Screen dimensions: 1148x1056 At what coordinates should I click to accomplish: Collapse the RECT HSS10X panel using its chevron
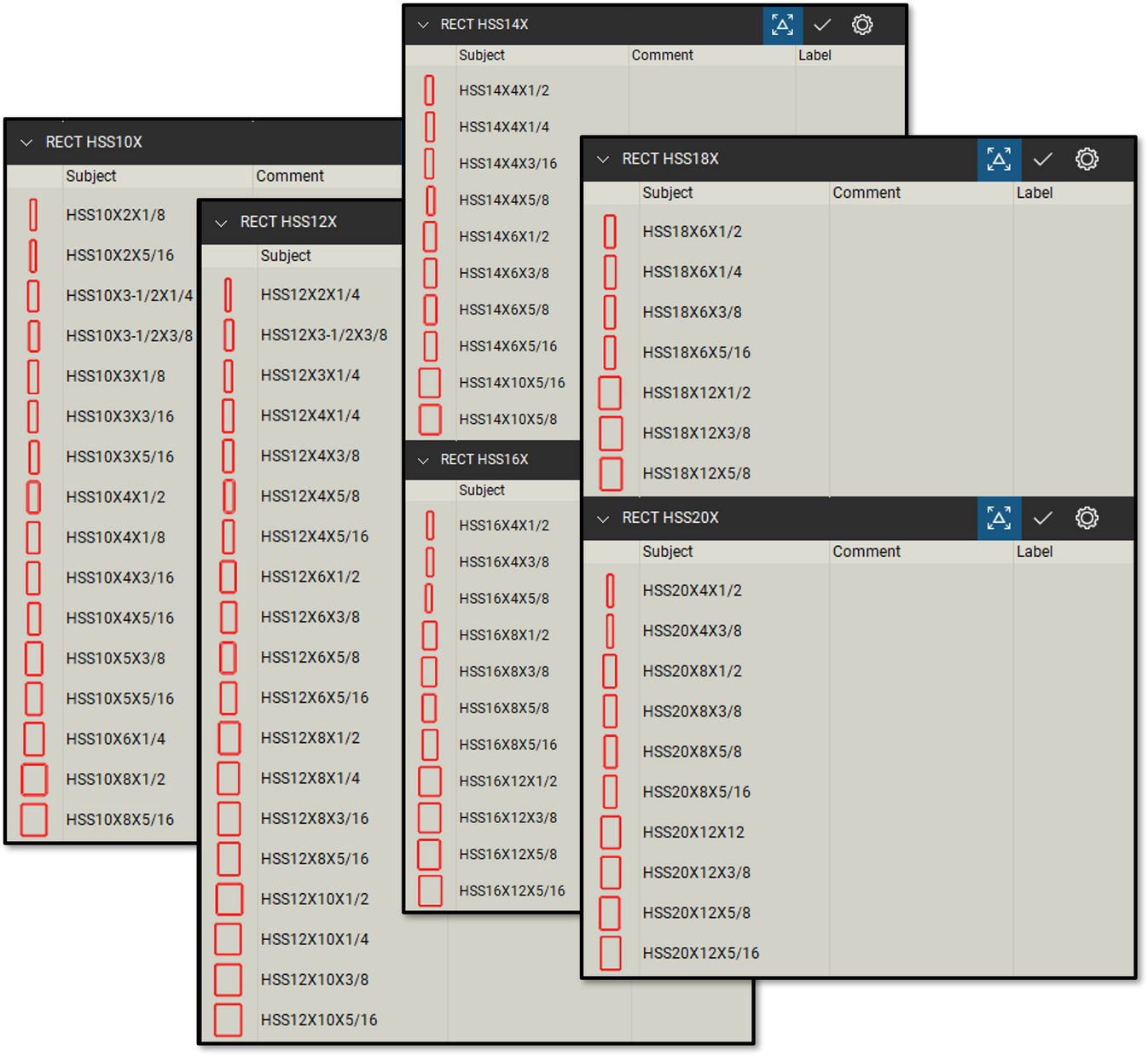[x=26, y=142]
